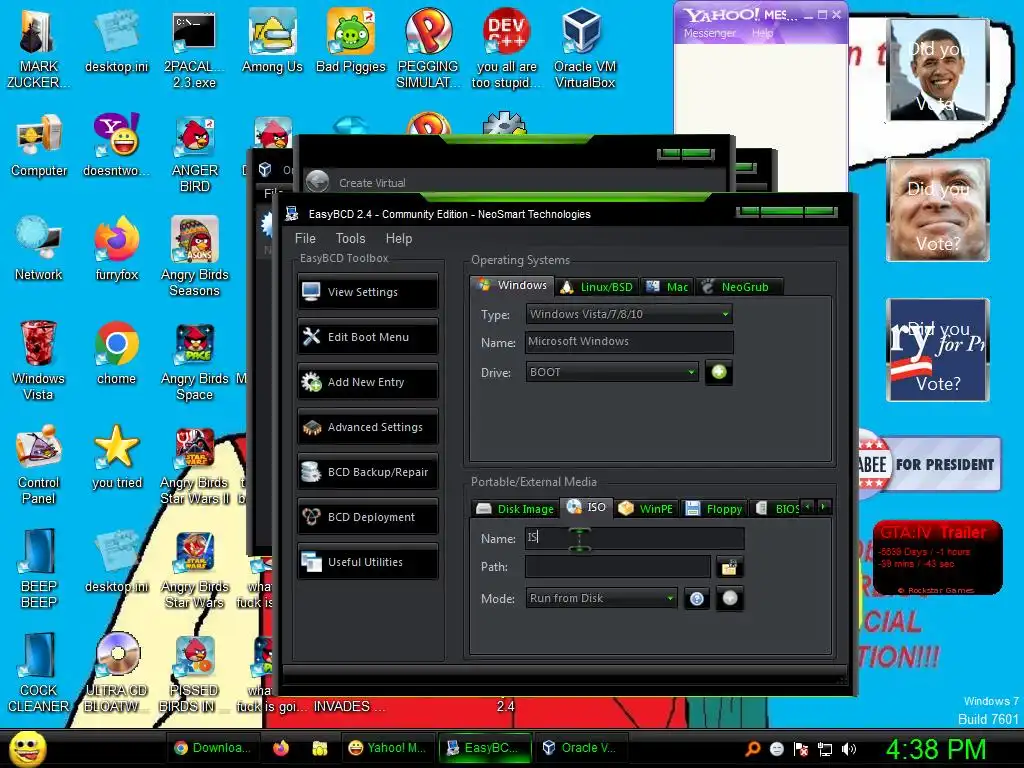
Task: Click the GTA:IV Trailer countdown gadget
Action: pyautogui.click(x=937, y=558)
